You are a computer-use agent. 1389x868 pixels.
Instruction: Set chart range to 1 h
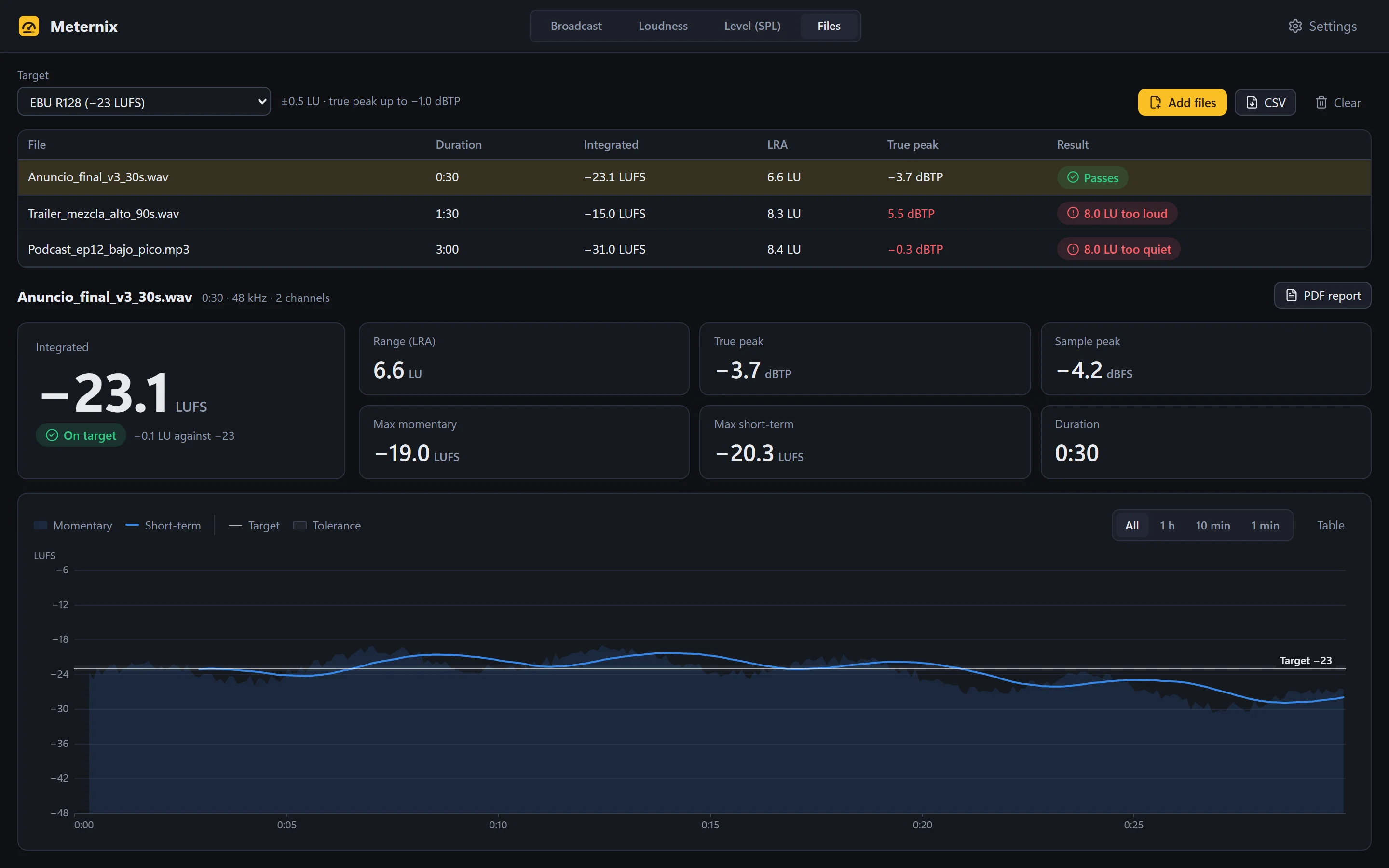(1167, 525)
